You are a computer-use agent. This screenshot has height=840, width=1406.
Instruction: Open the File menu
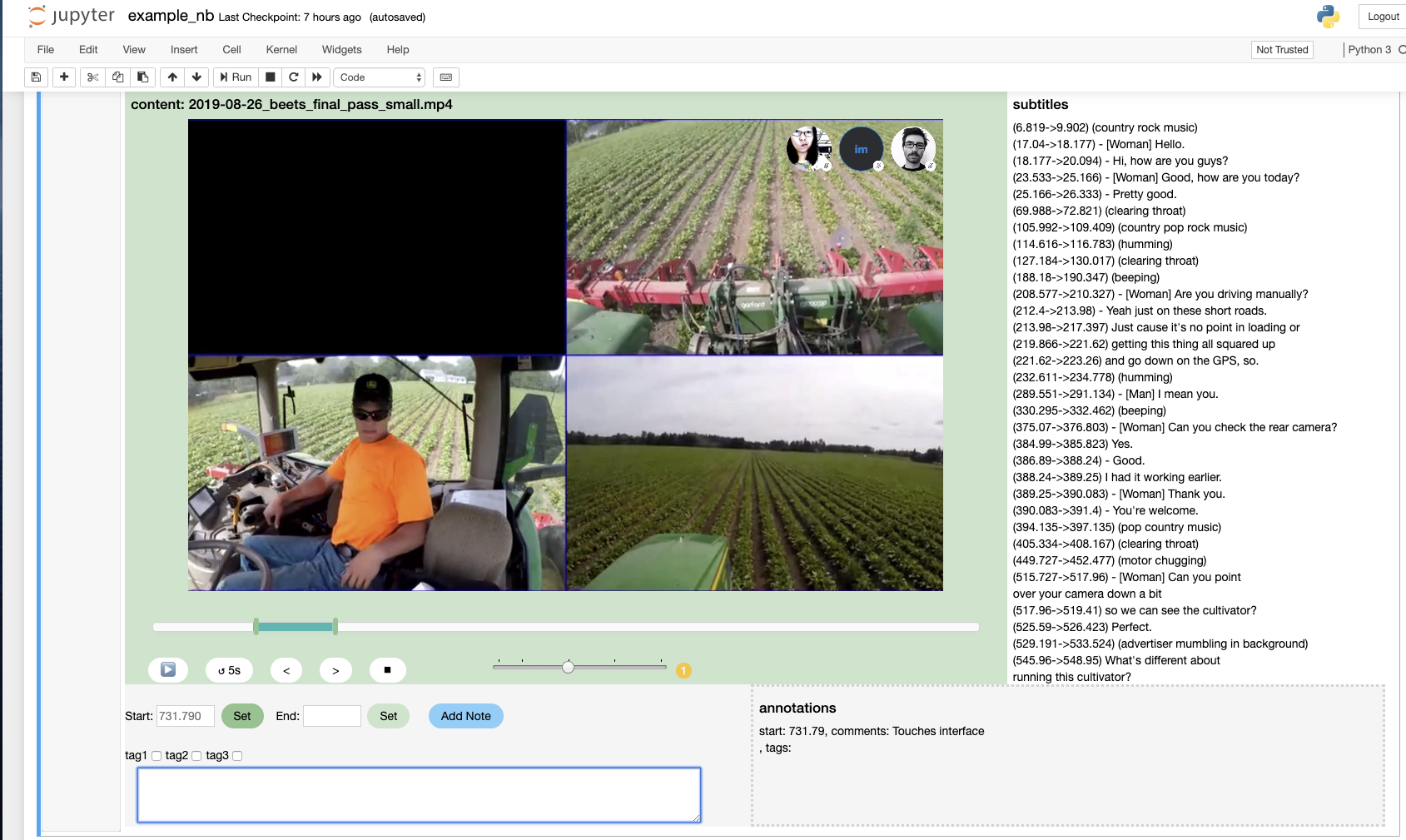pos(46,50)
